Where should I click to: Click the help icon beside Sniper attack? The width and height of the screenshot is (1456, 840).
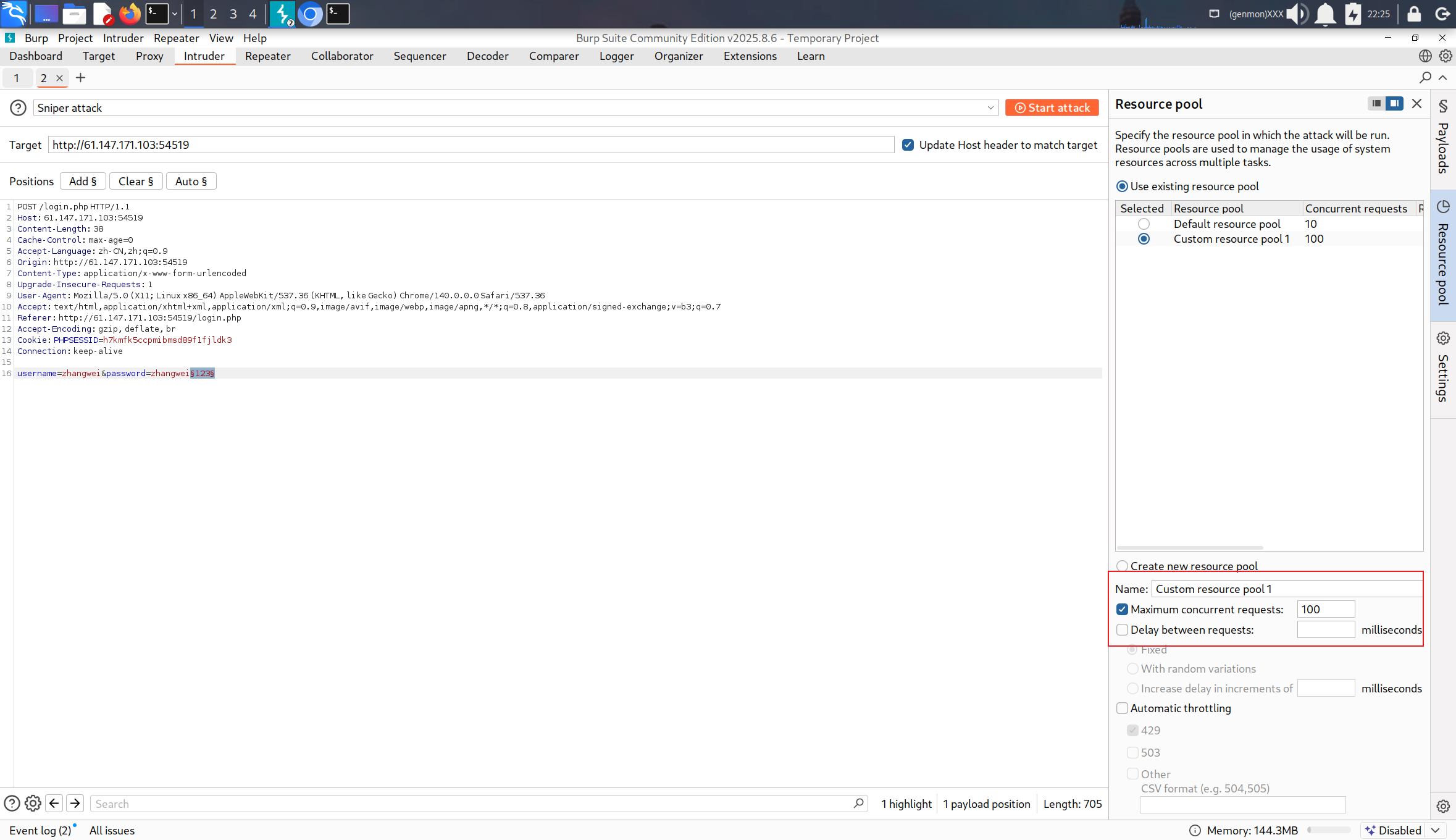coord(18,108)
